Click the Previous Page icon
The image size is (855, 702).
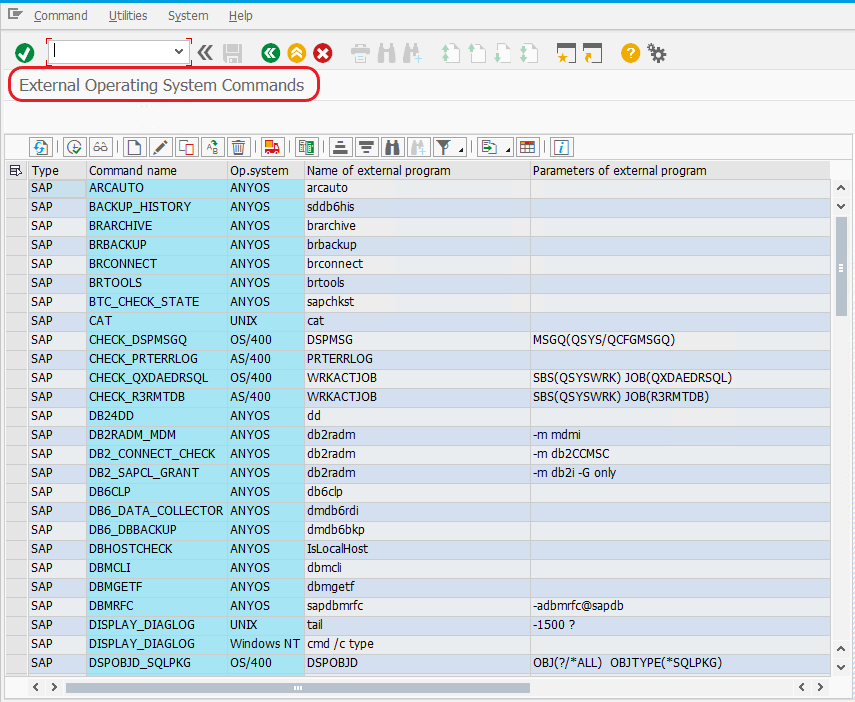pyautogui.click(x=477, y=53)
